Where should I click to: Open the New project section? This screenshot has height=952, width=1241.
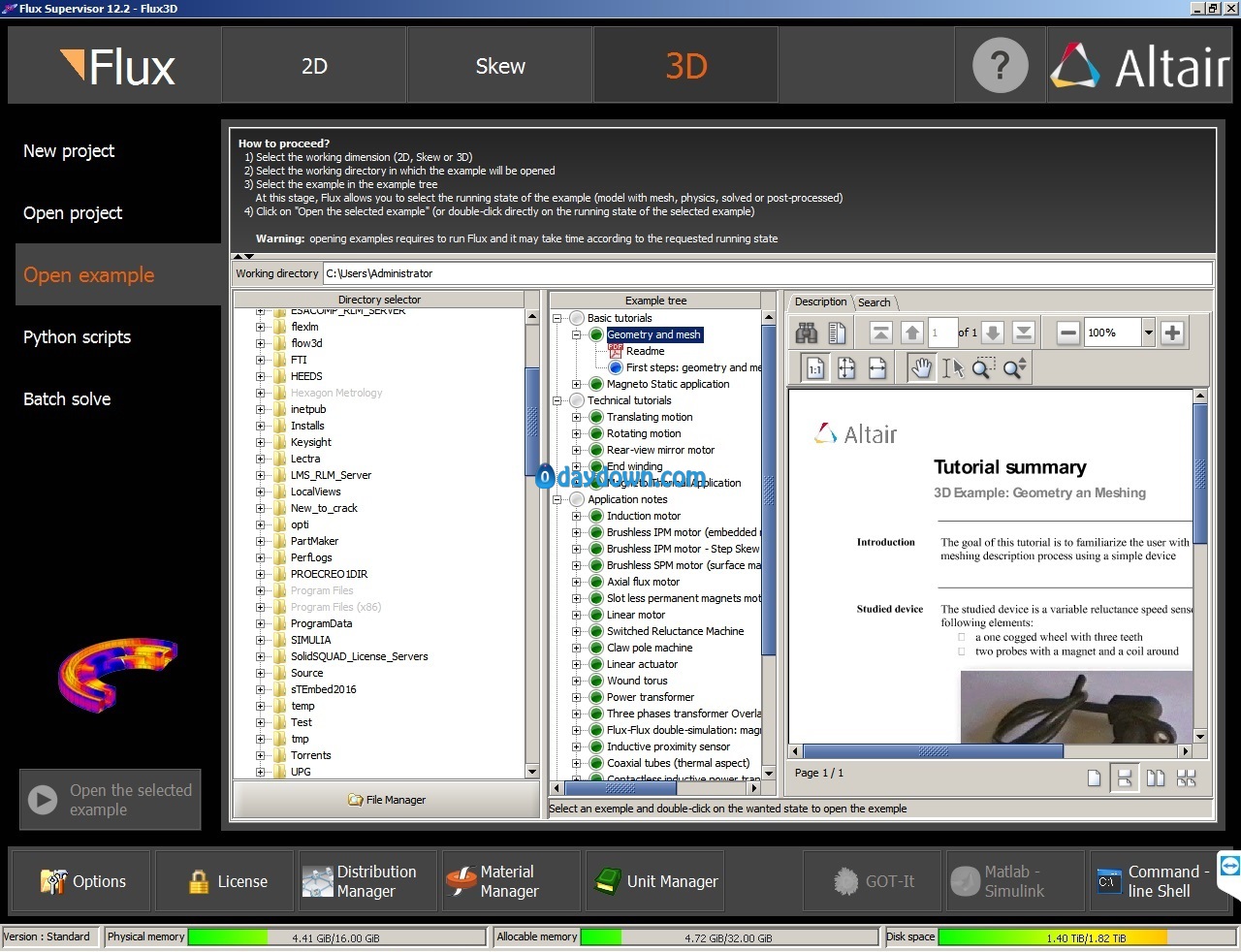(69, 151)
